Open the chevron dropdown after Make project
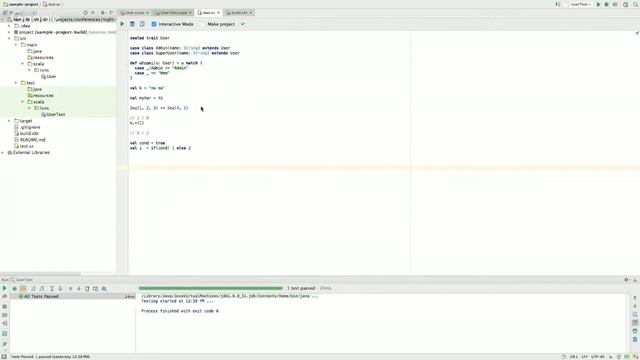Screen dimensions: 640x360 (242, 24)
